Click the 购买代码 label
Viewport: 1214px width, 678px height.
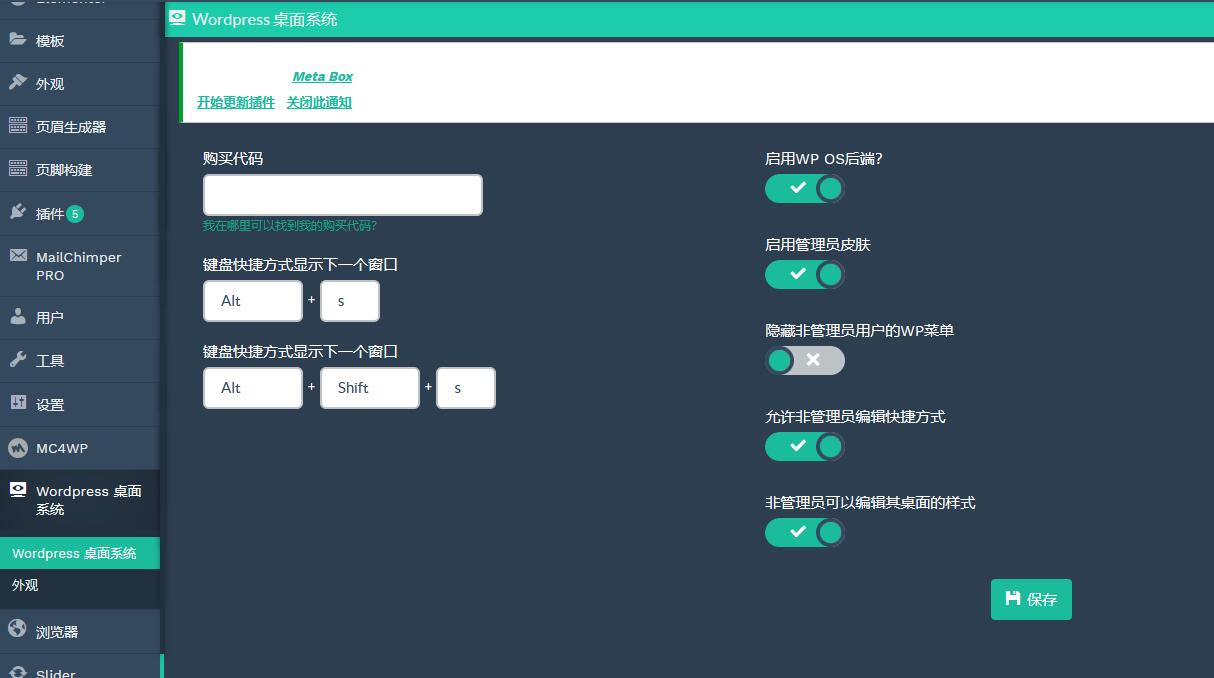tap(233, 158)
